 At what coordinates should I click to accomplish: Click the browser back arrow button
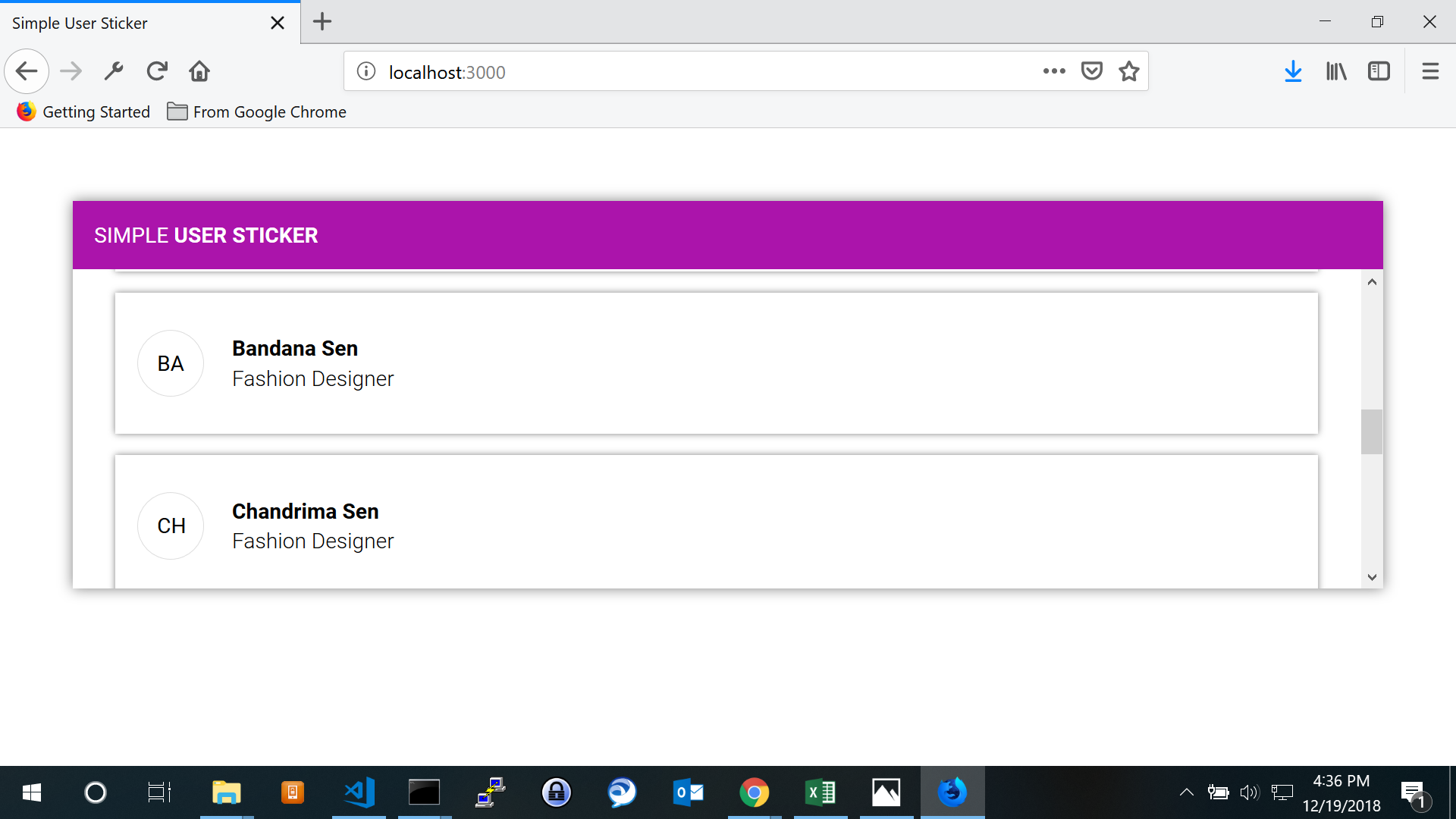(27, 71)
